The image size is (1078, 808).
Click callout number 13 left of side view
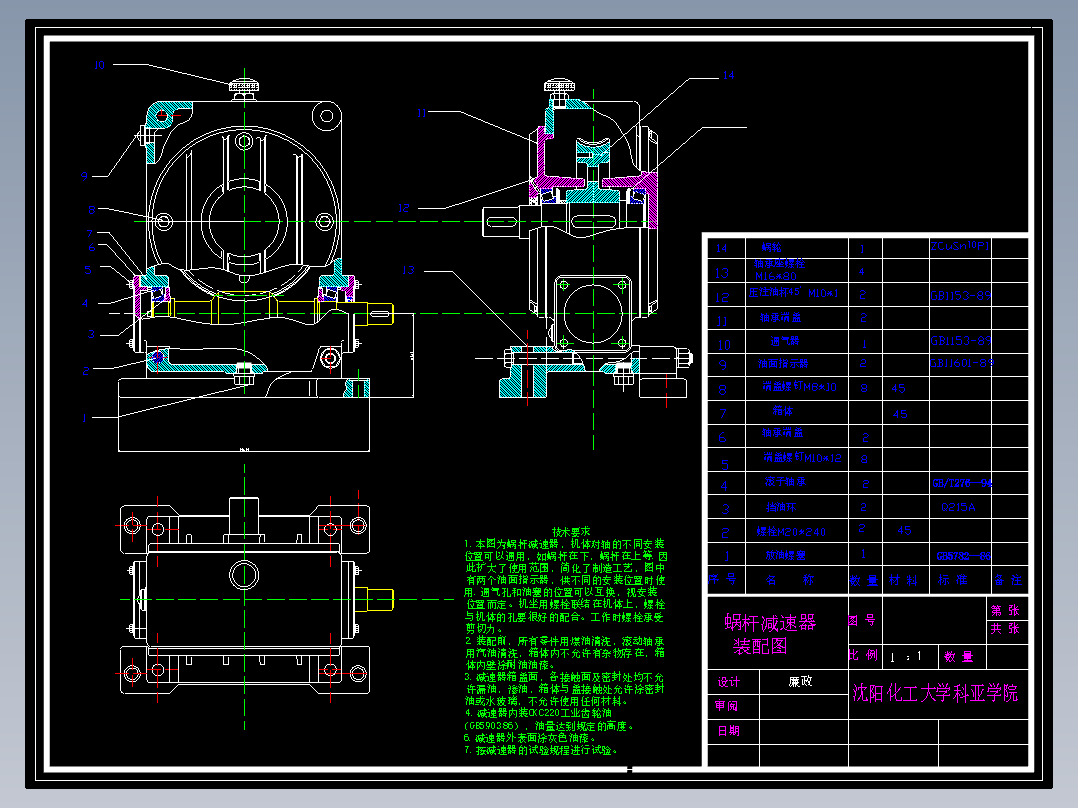[x=408, y=270]
